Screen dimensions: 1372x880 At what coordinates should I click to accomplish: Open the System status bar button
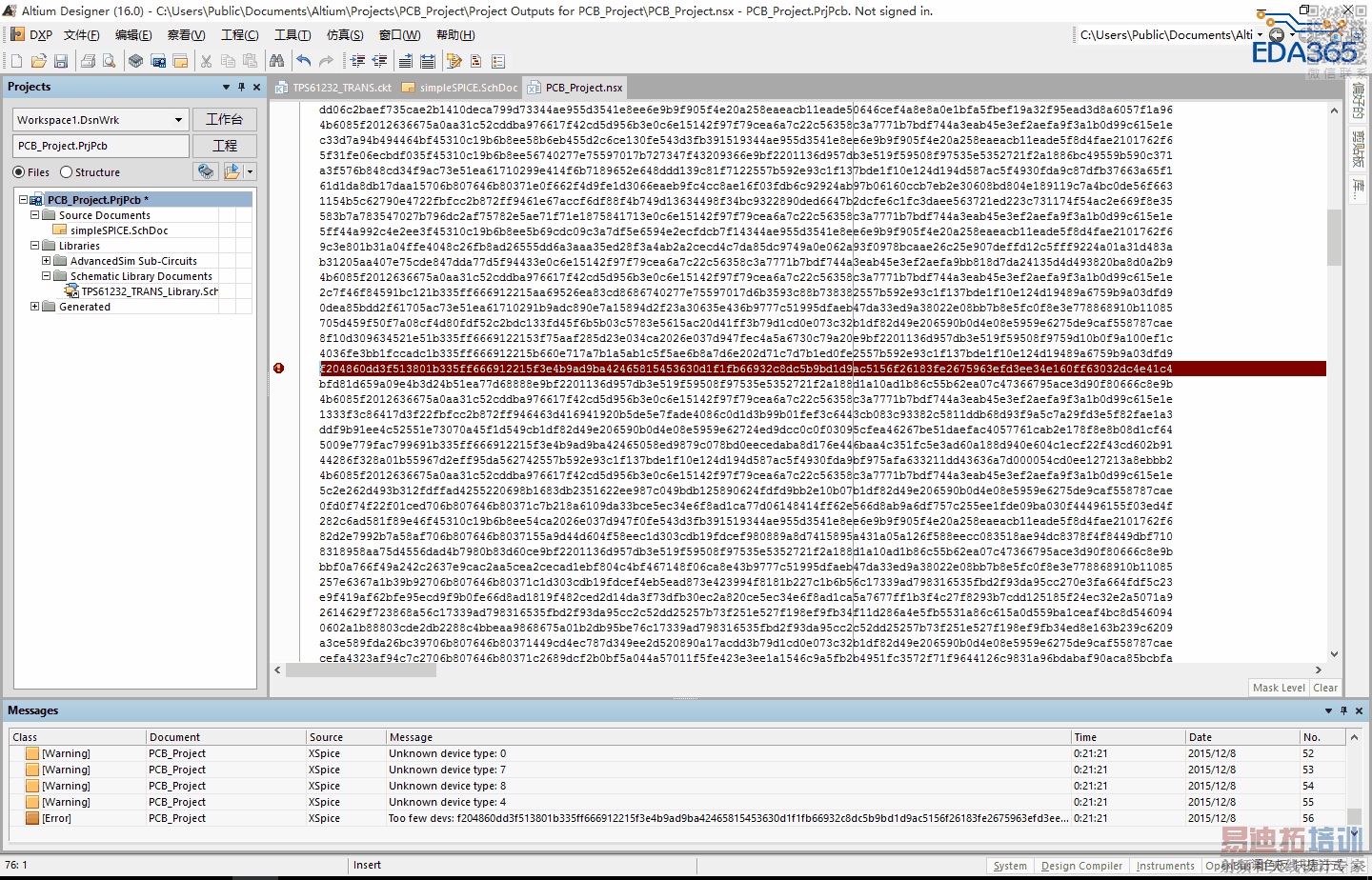point(1010,866)
